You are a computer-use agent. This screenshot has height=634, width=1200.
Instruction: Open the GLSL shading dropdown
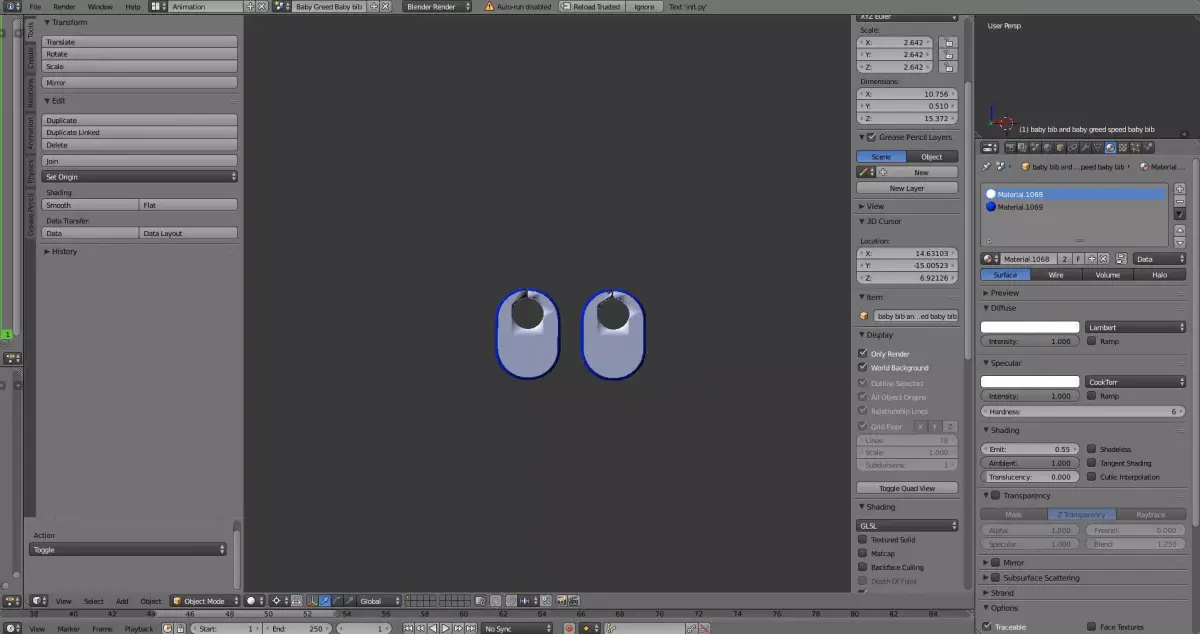(908, 525)
